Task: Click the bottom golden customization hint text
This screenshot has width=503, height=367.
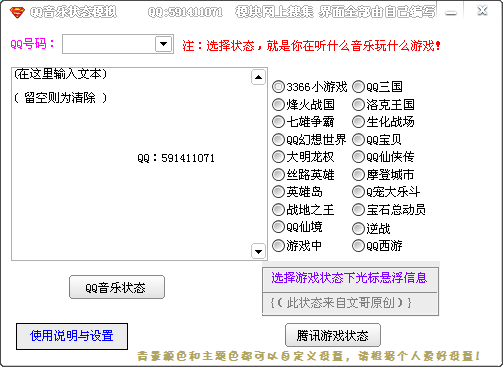Action: [x=309, y=356]
